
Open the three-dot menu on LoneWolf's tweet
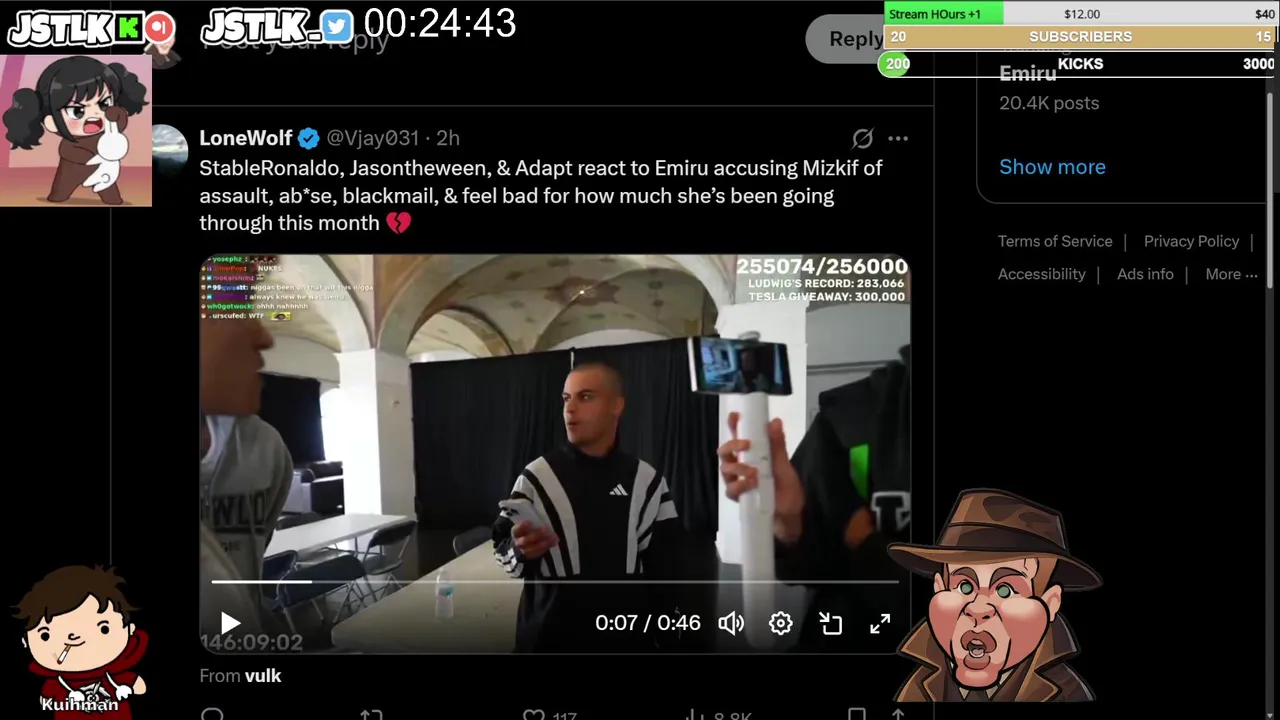[x=898, y=138]
